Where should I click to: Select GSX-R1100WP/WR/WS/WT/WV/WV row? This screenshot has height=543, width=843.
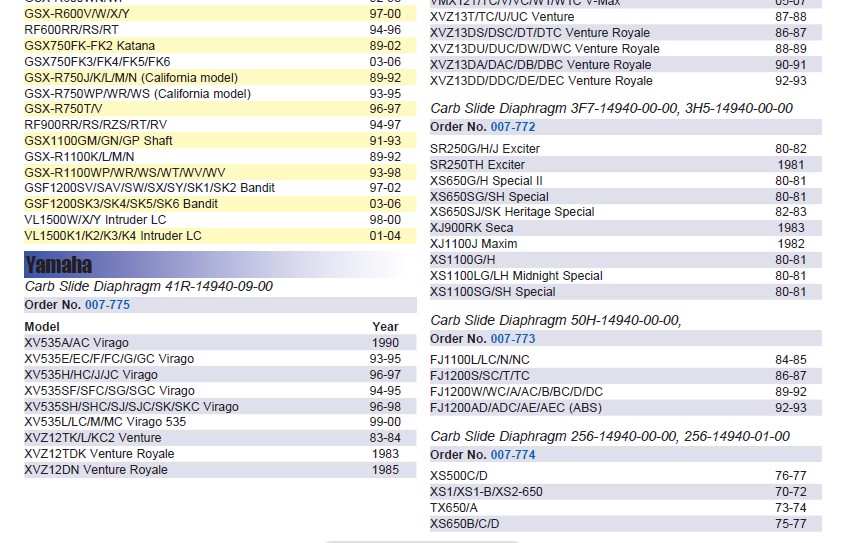click(220, 173)
